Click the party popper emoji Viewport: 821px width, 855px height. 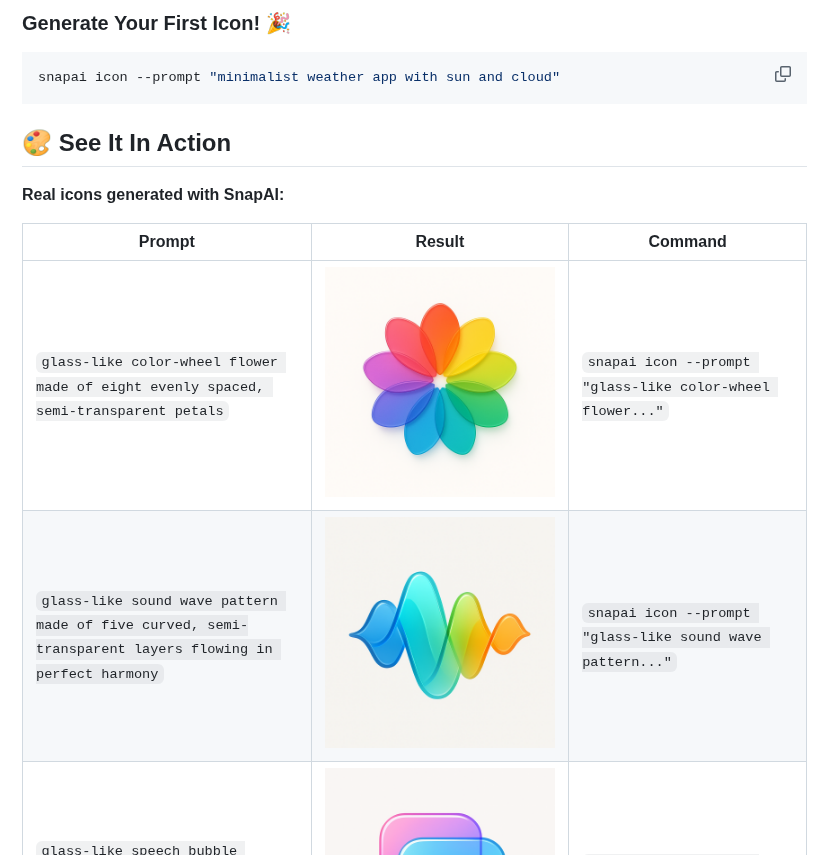pos(278,23)
